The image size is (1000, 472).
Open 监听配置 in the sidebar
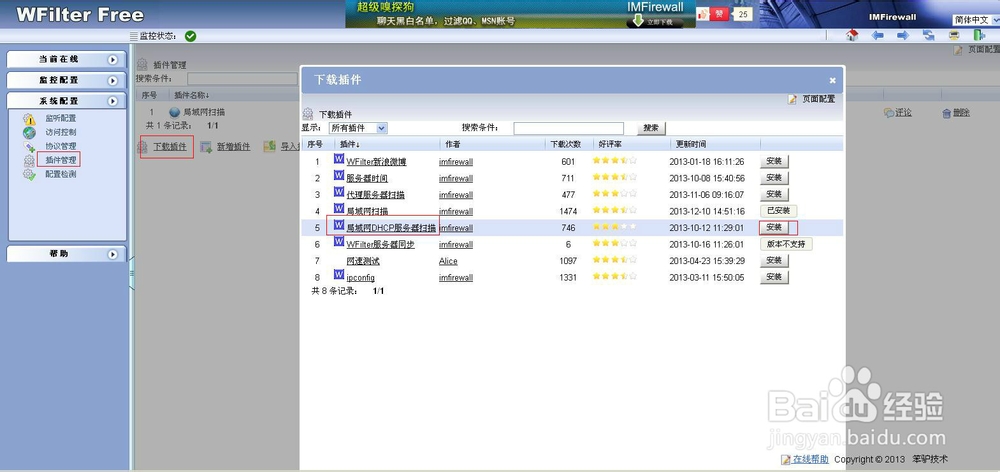coord(61,119)
